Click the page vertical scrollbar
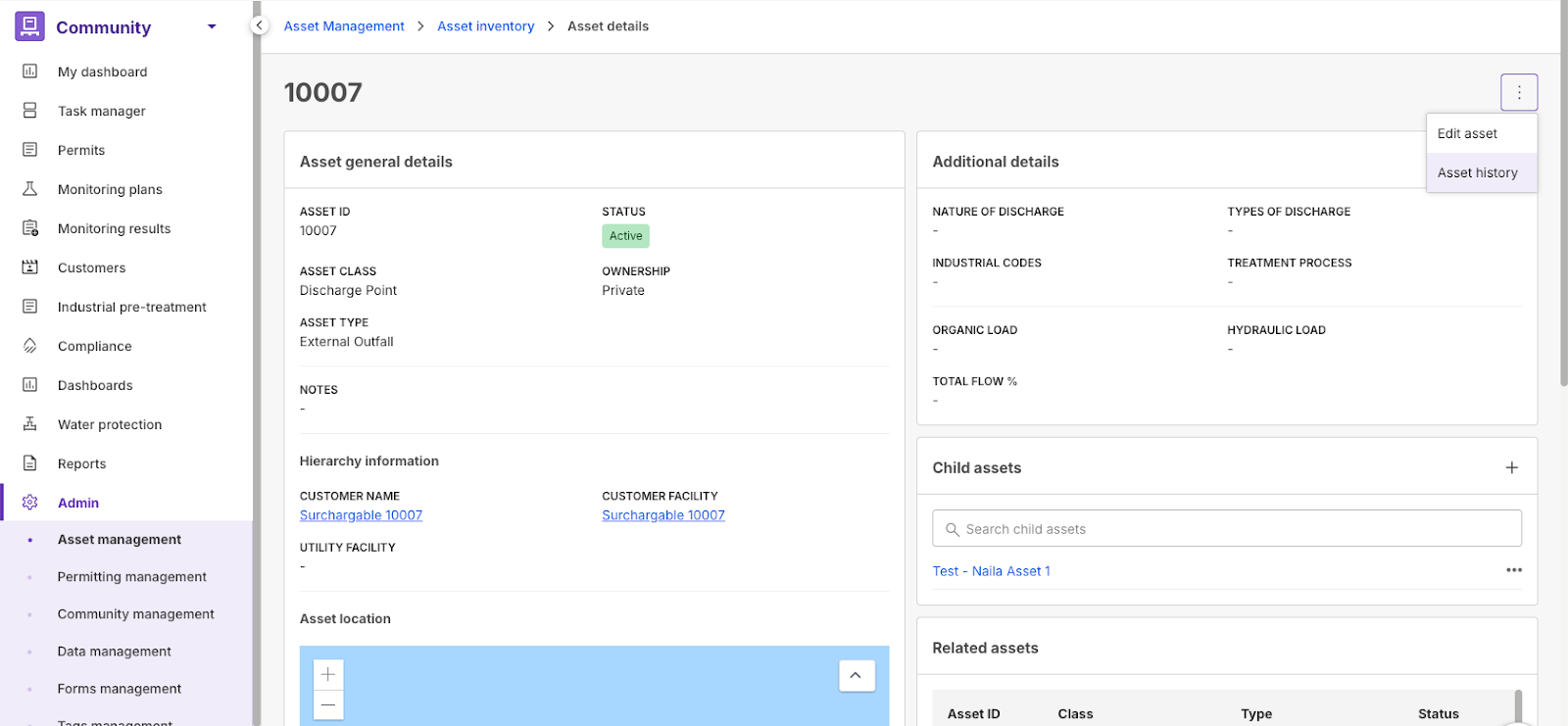 (1563, 196)
